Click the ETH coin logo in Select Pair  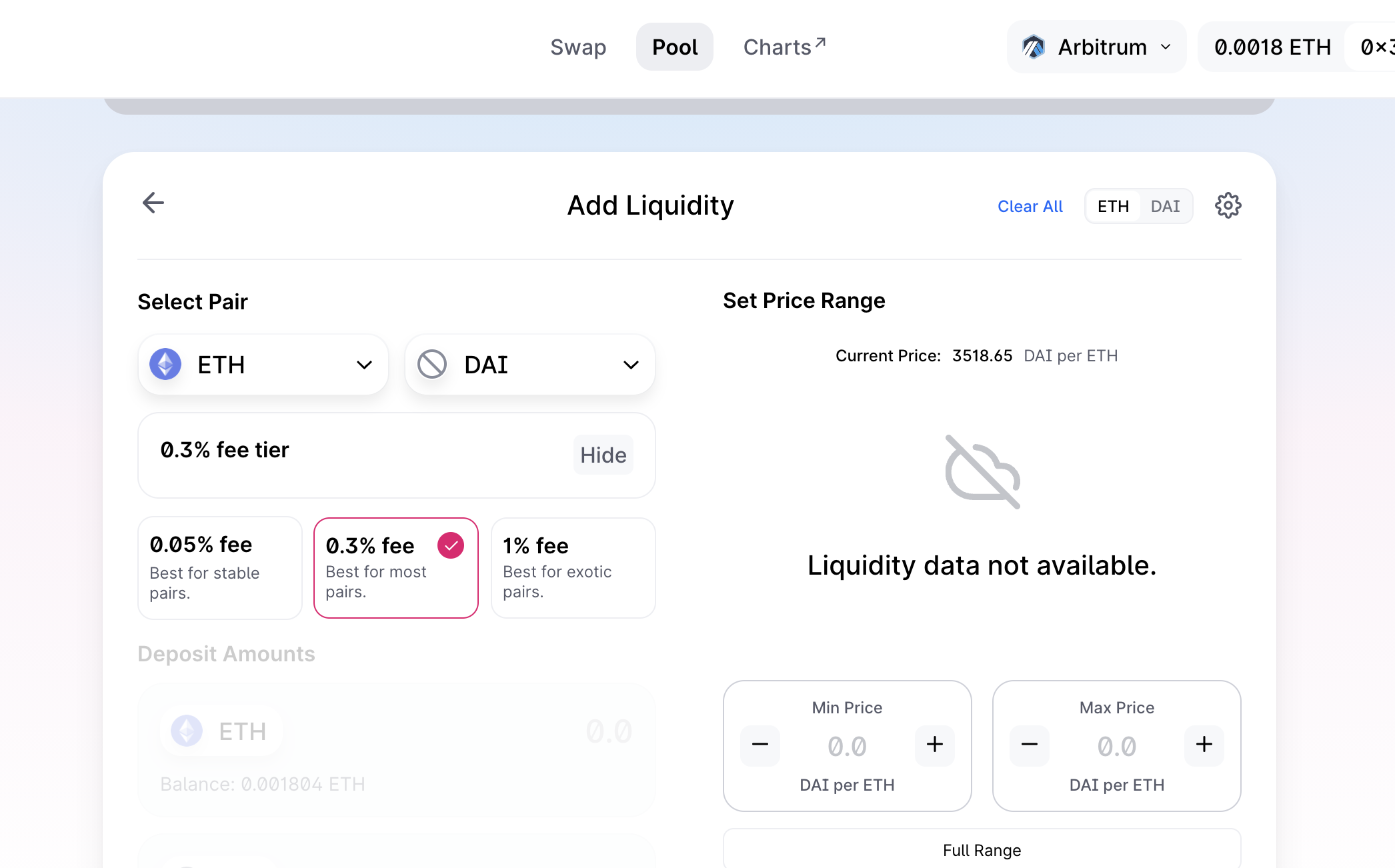[x=165, y=365]
